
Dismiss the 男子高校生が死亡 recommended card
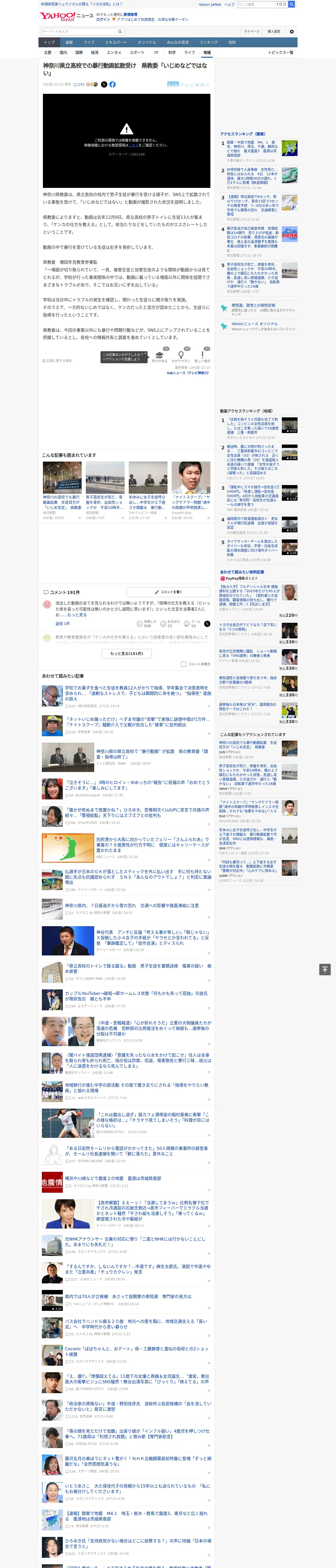click(x=122, y=518)
